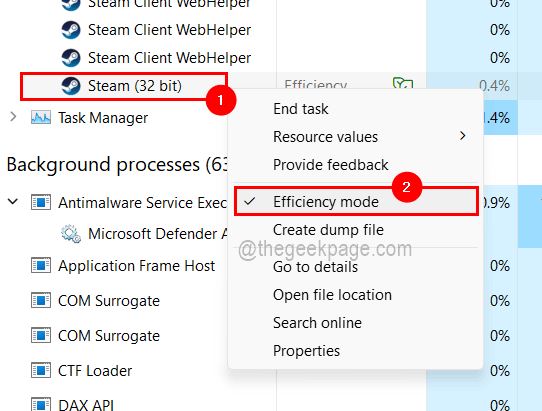Click the Task Manager graph icon
Image resolution: width=542 pixels, height=411 pixels.
(x=41, y=118)
